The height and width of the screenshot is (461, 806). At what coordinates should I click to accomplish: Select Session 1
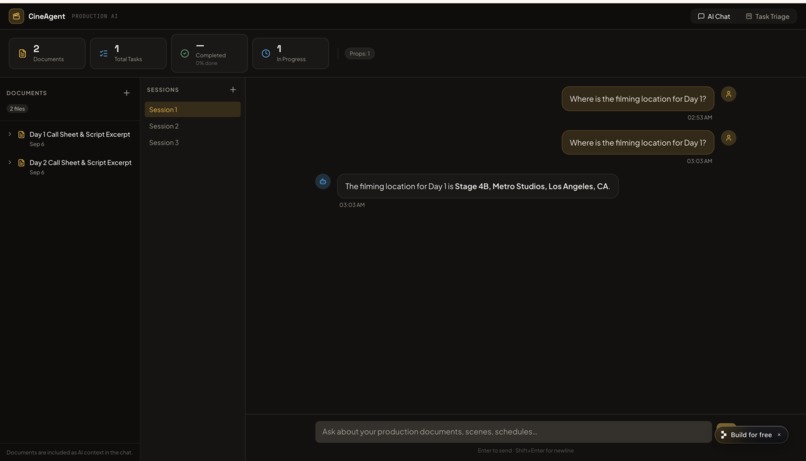tap(192, 109)
